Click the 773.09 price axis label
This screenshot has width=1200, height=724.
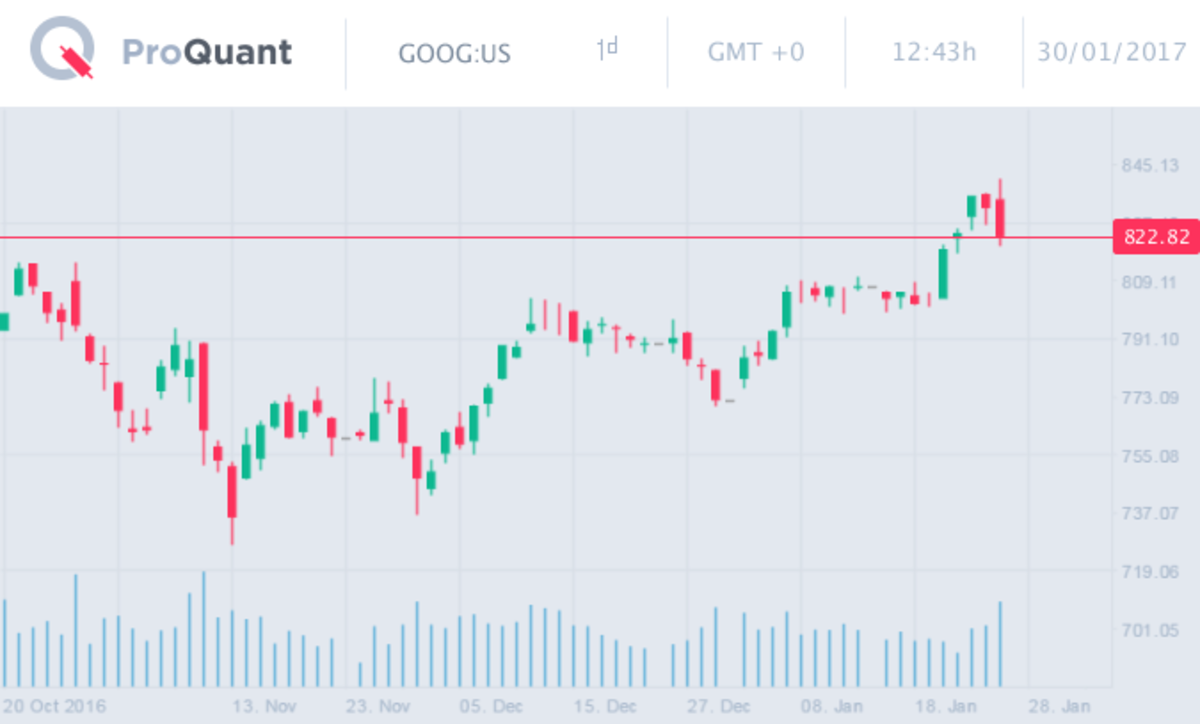[x=1151, y=399]
